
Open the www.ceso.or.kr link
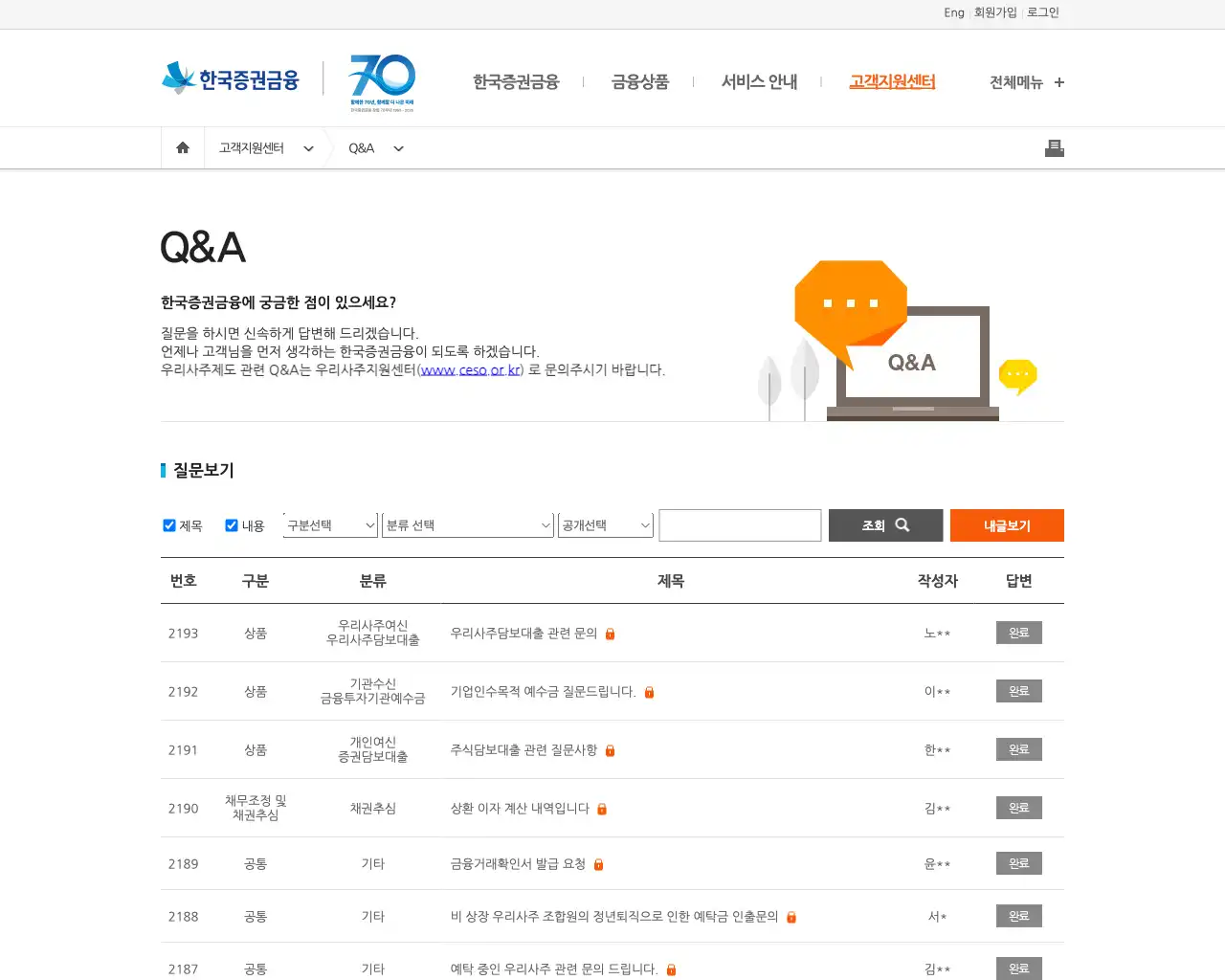(x=471, y=370)
